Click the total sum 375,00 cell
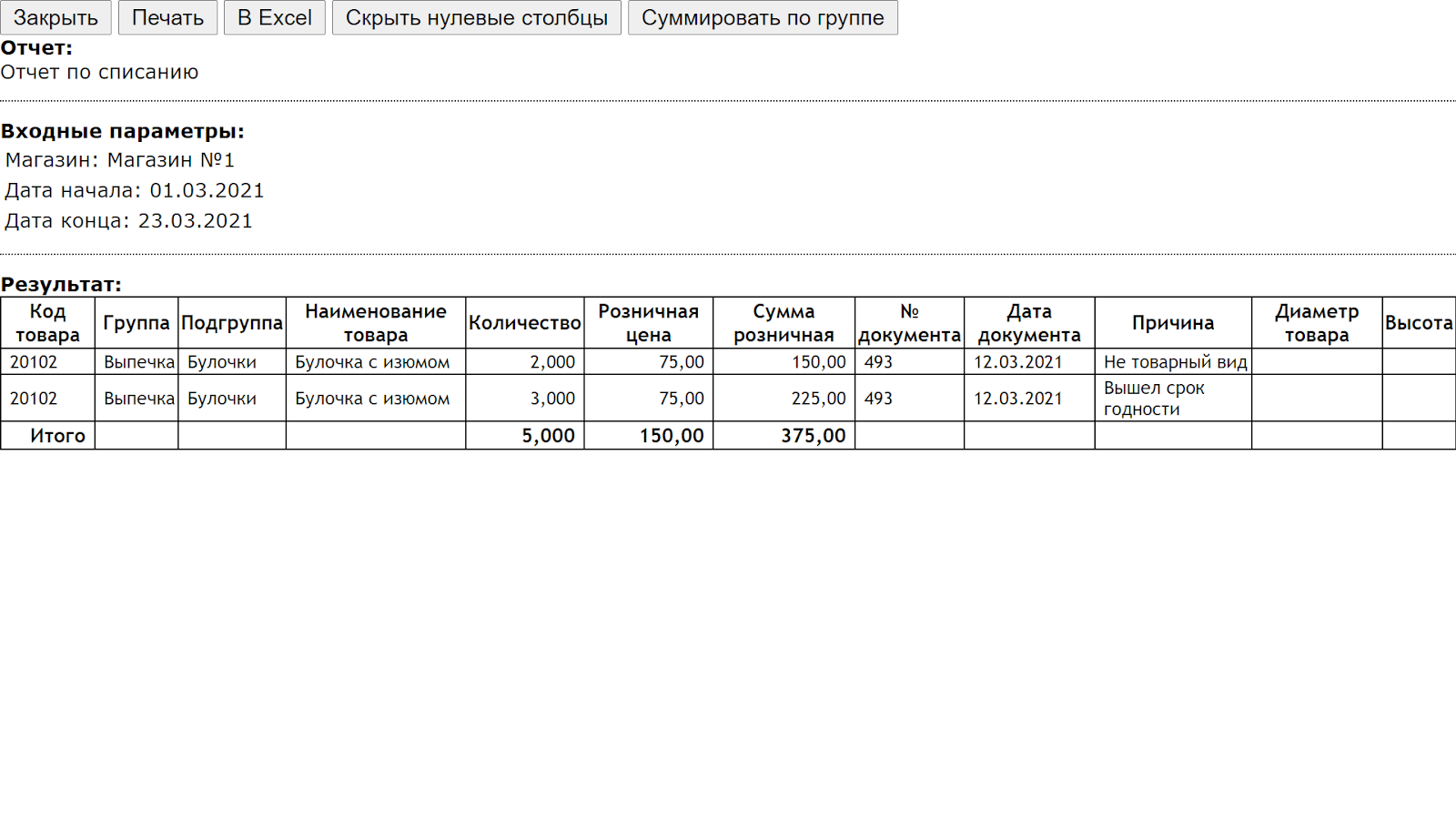The image size is (1456, 819). [813, 436]
